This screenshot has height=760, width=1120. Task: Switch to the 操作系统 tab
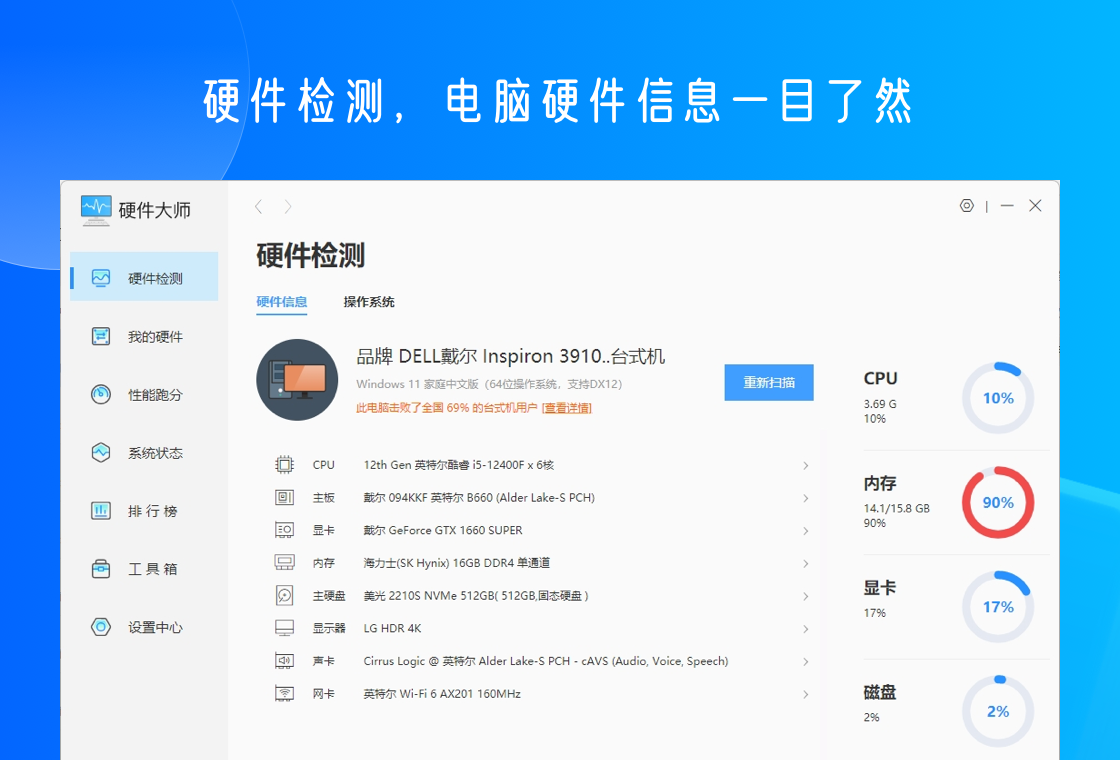coord(369,301)
